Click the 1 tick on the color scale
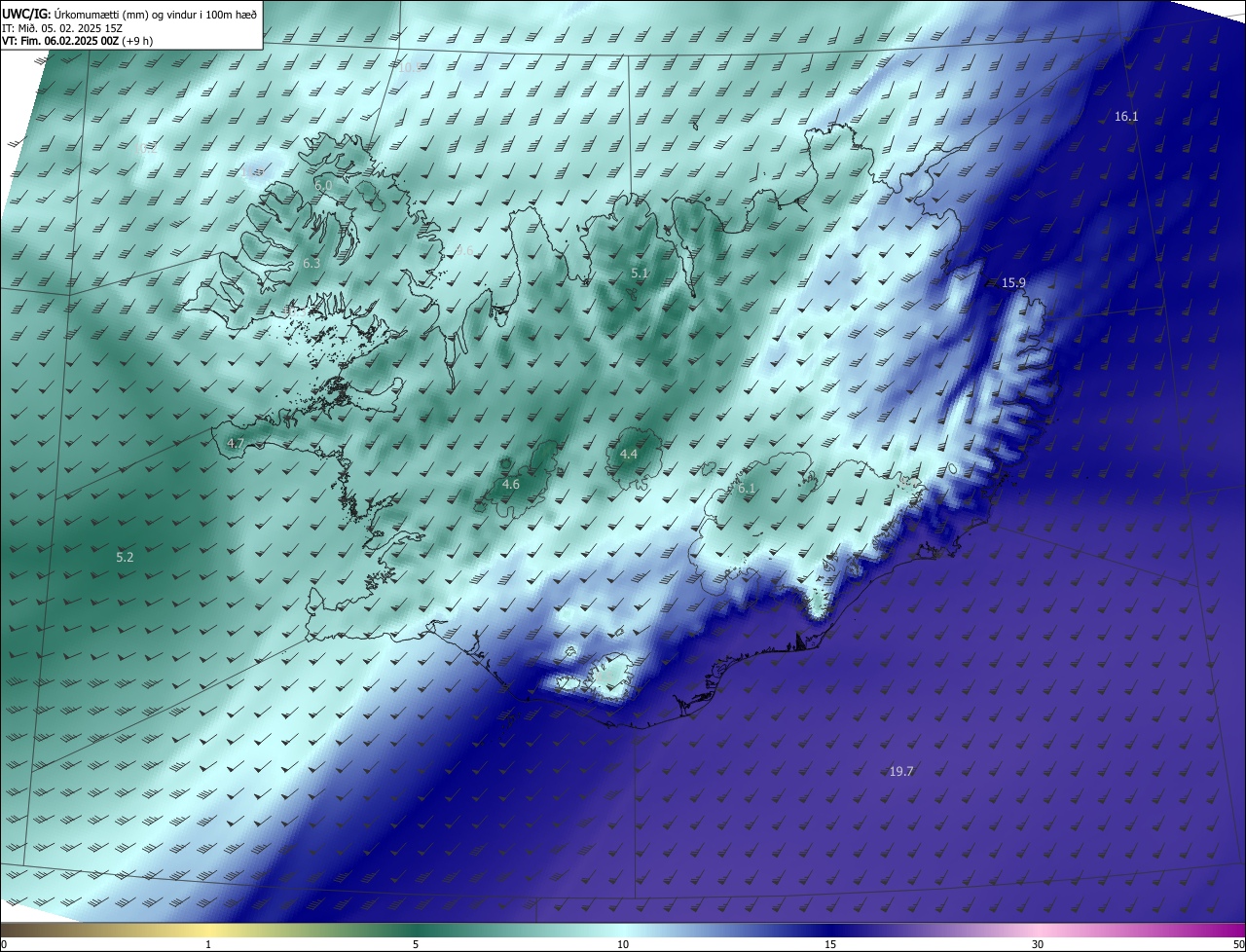 [208, 944]
